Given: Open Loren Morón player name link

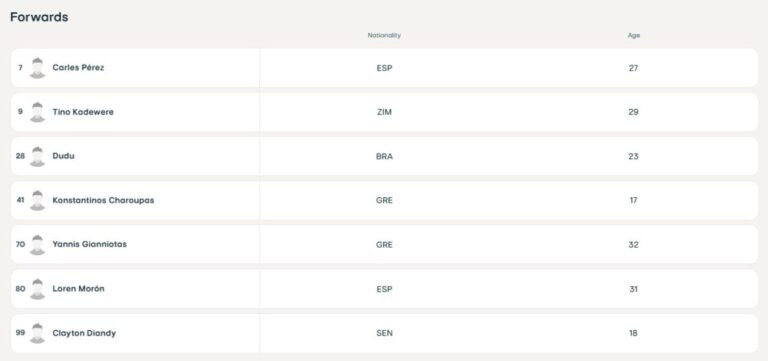Looking at the screenshot, I should 78,289.
